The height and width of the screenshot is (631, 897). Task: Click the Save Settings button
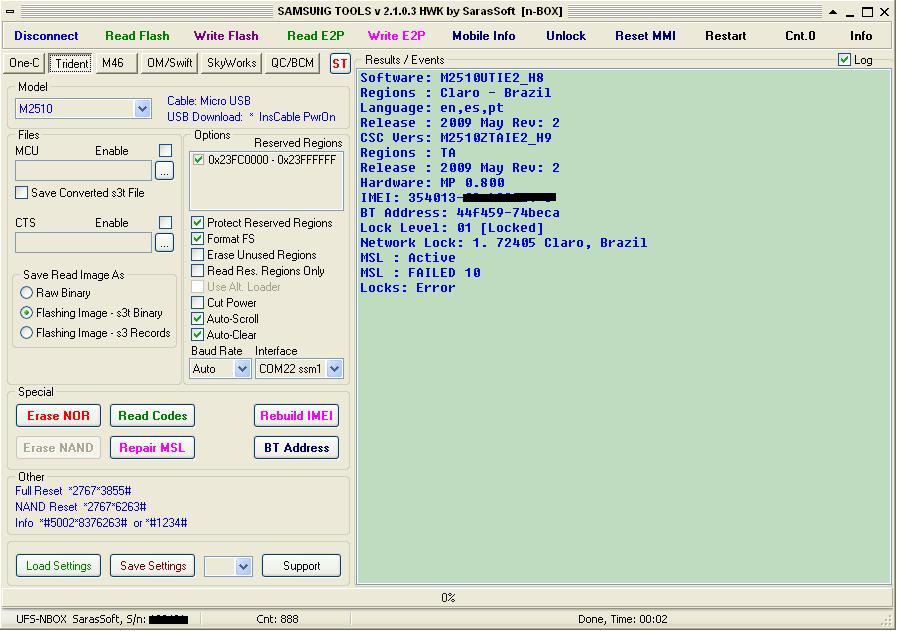153,566
